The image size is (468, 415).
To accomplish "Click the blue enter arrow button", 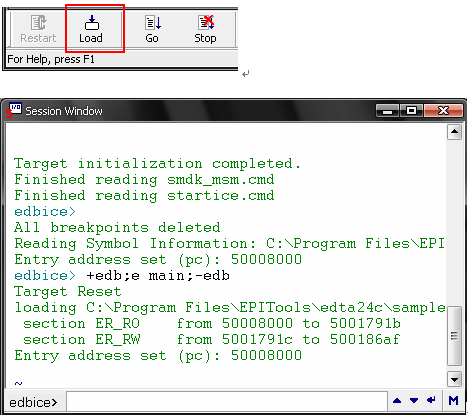I will 431,400.
